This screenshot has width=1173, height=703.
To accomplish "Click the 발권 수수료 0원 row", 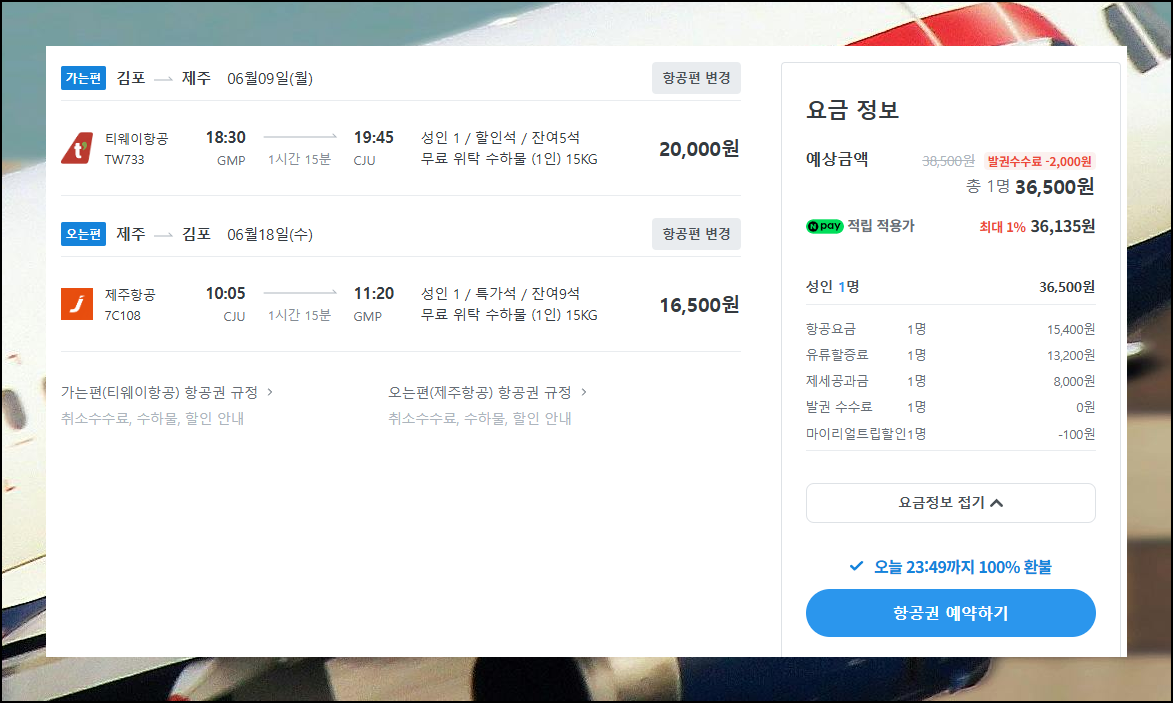I will (x=950, y=407).
